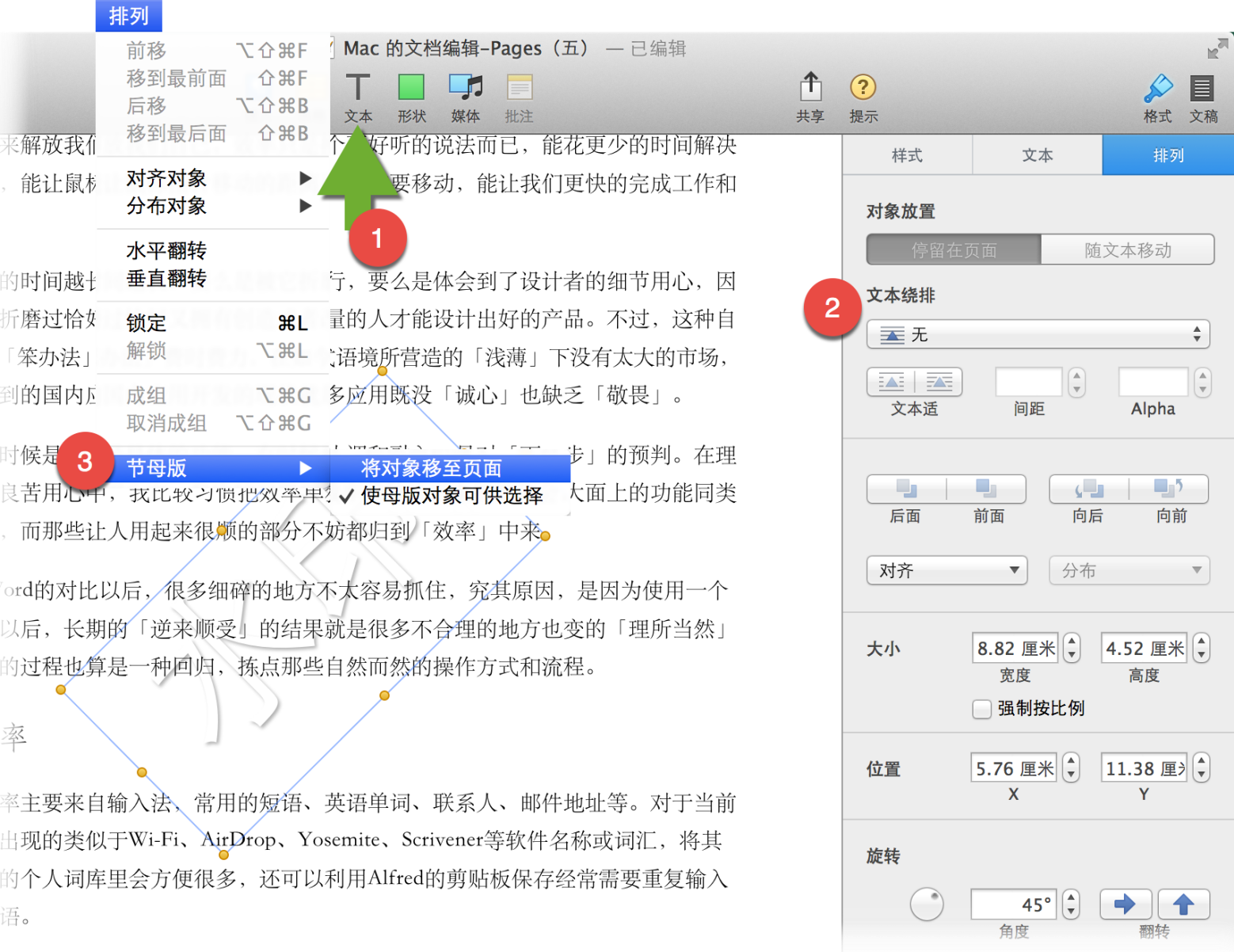Viewport: 1234px width, 952px height.
Task: Click the X position stepper
Action: [x=1072, y=767]
